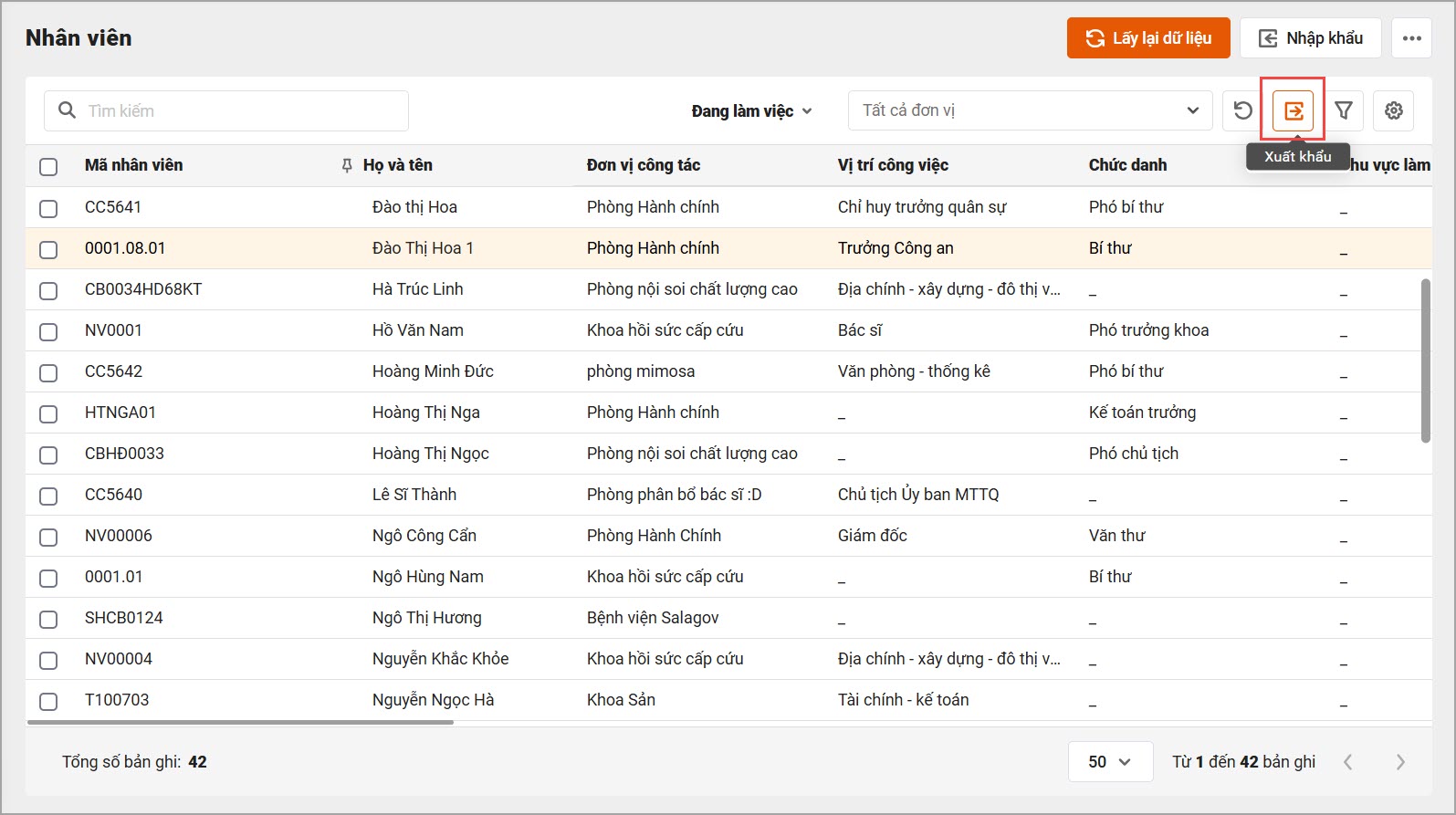Open the Tất cả đơn vị dropdown
Viewport: 1456px width, 815px height.
[x=1030, y=110]
